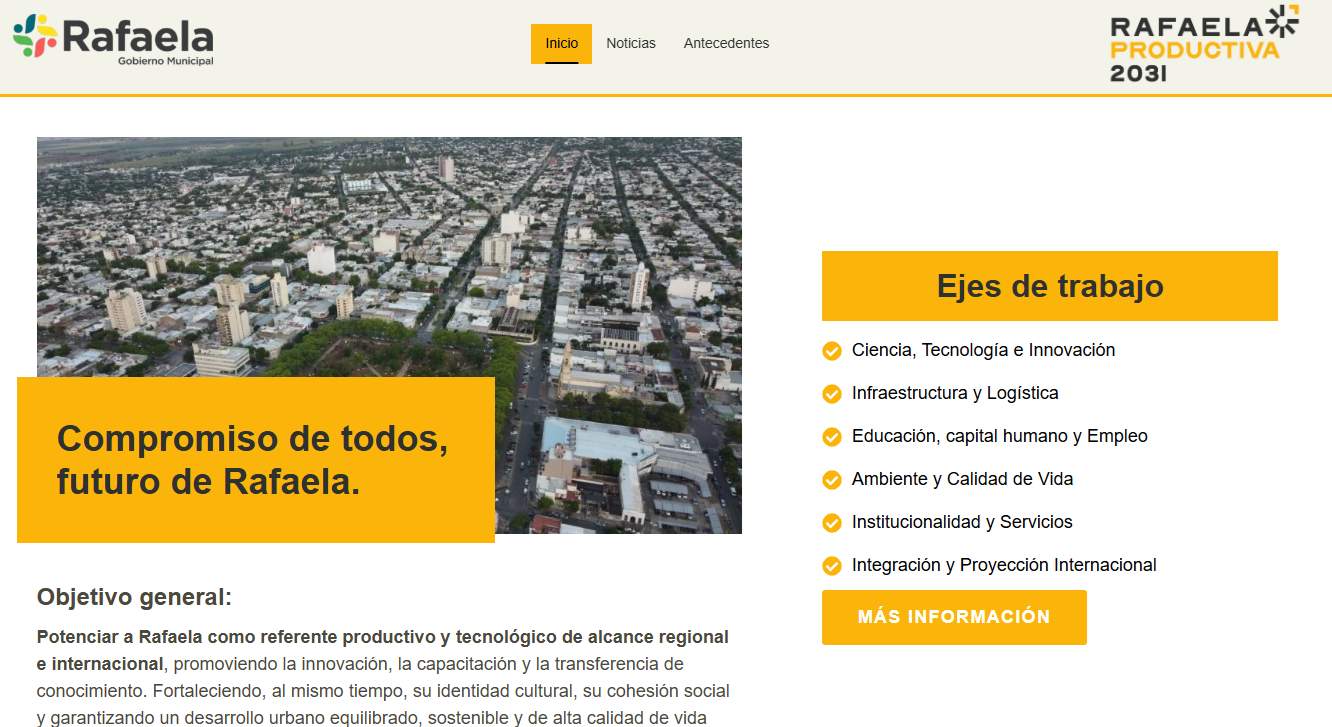This screenshot has height=727, width=1332.
Task: Click the checkmark beside Institucionalidad y Servicios
Action: pyautogui.click(x=832, y=522)
